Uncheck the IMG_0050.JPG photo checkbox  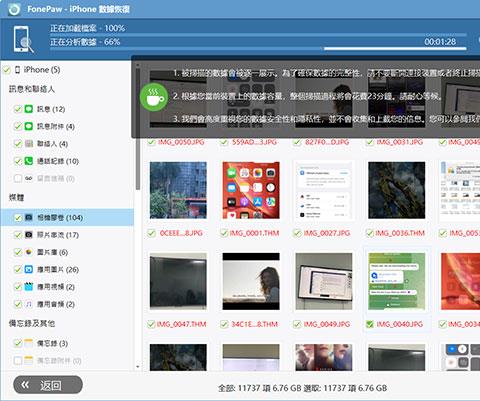tap(151, 142)
